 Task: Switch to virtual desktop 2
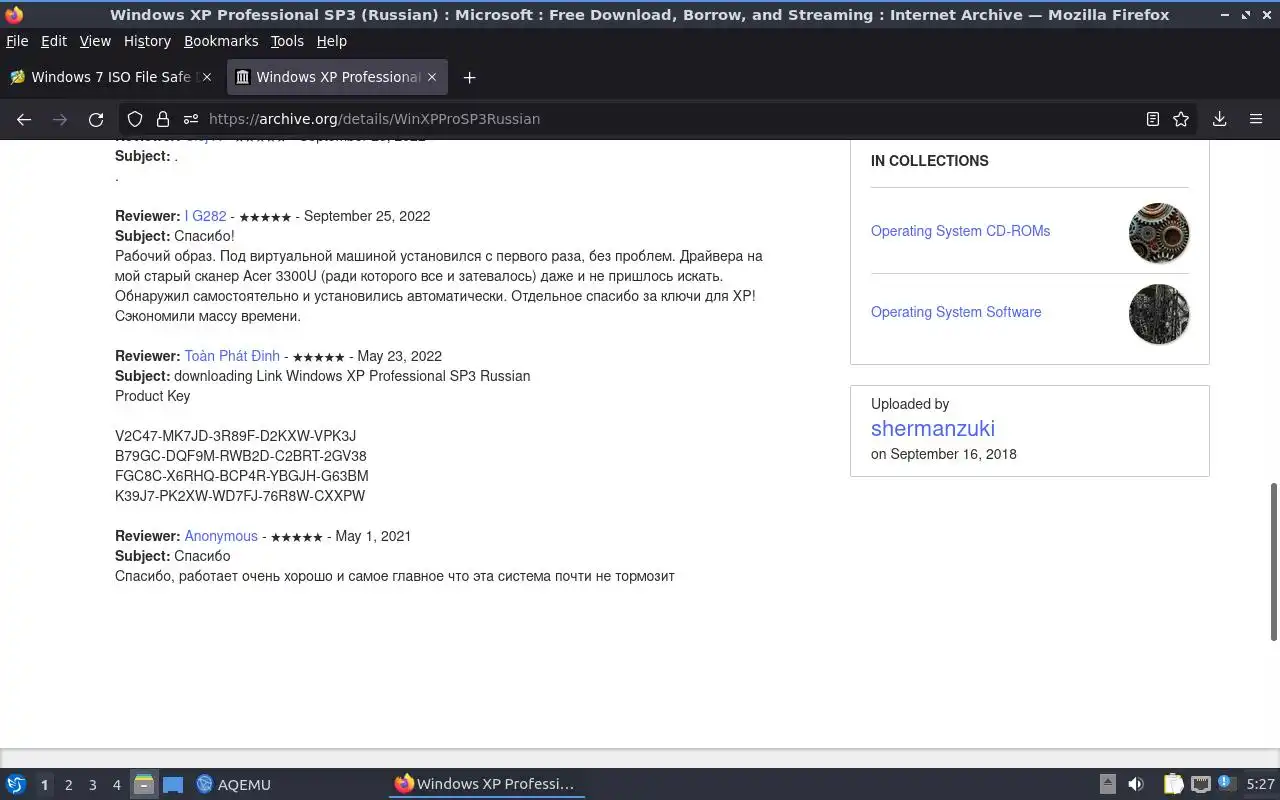point(68,785)
